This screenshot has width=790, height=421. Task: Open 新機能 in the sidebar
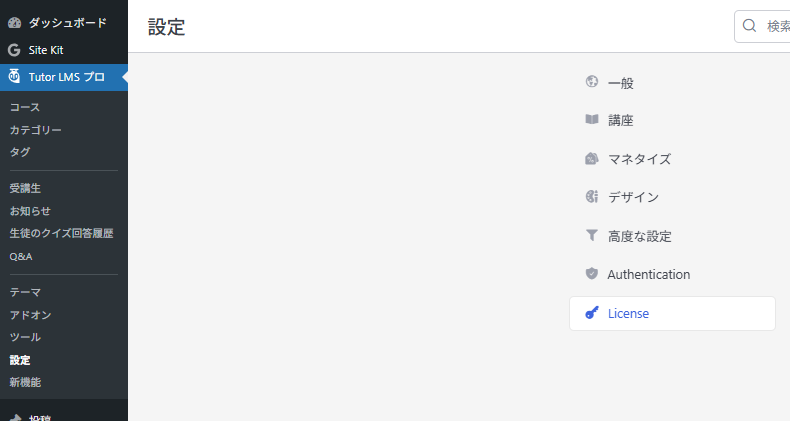point(25,382)
